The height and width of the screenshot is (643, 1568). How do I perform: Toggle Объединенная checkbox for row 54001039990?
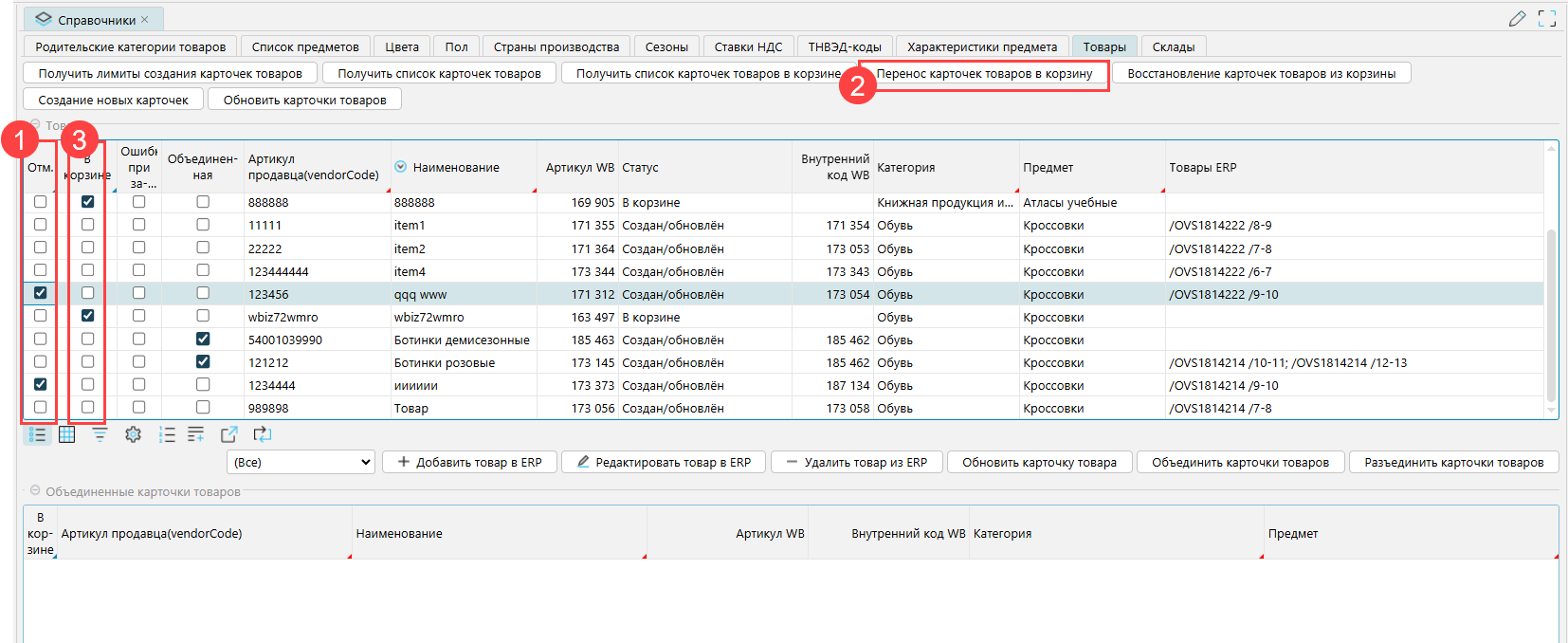tap(203, 339)
